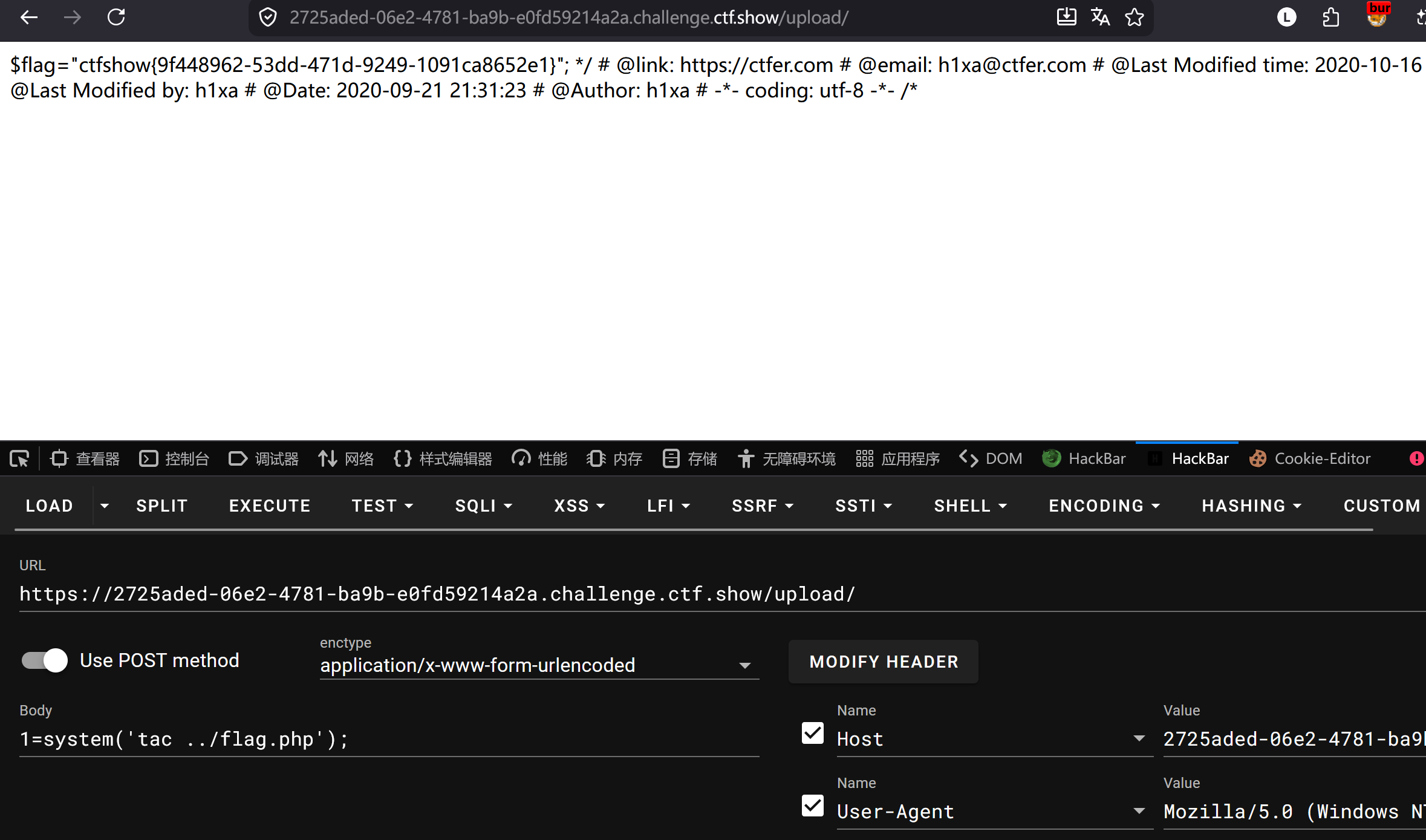Click the browser address bar URL

[x=569, y=18]
